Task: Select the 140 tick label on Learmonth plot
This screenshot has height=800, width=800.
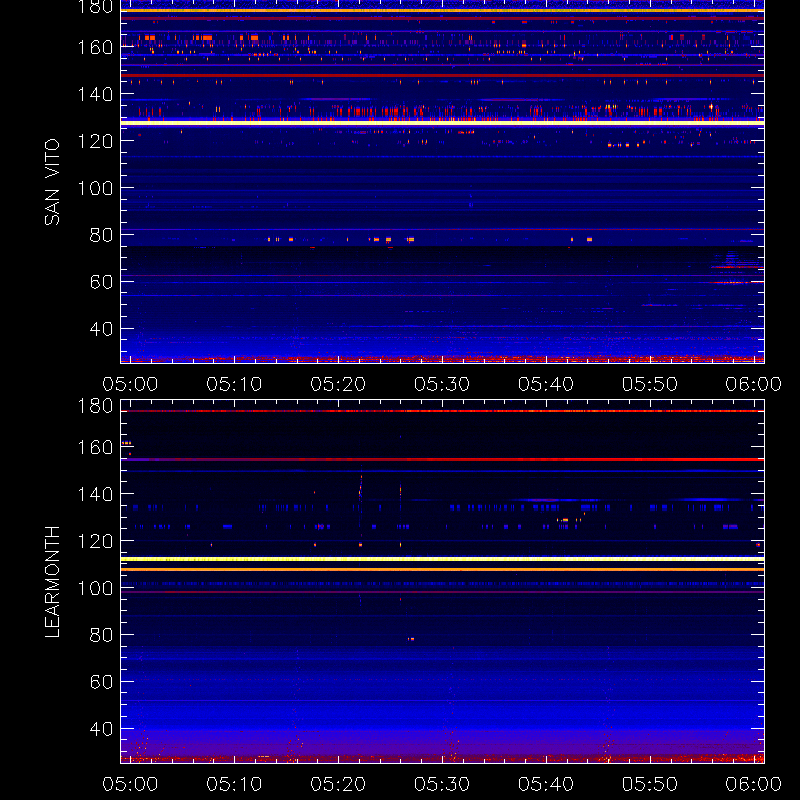Action: point(95,494)
